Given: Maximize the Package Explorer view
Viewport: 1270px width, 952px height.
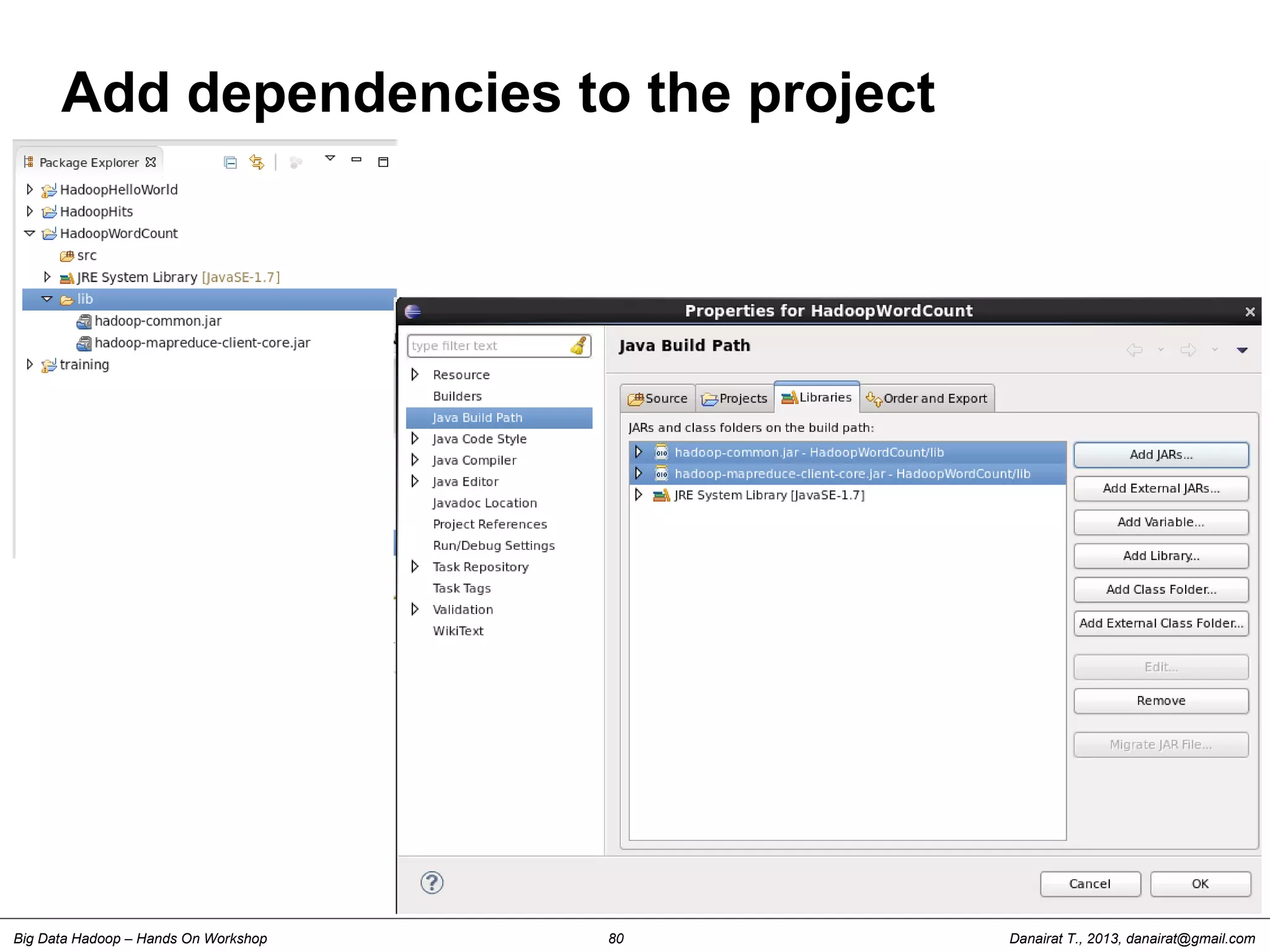Looking at the screenshot, I should point(383,162).
